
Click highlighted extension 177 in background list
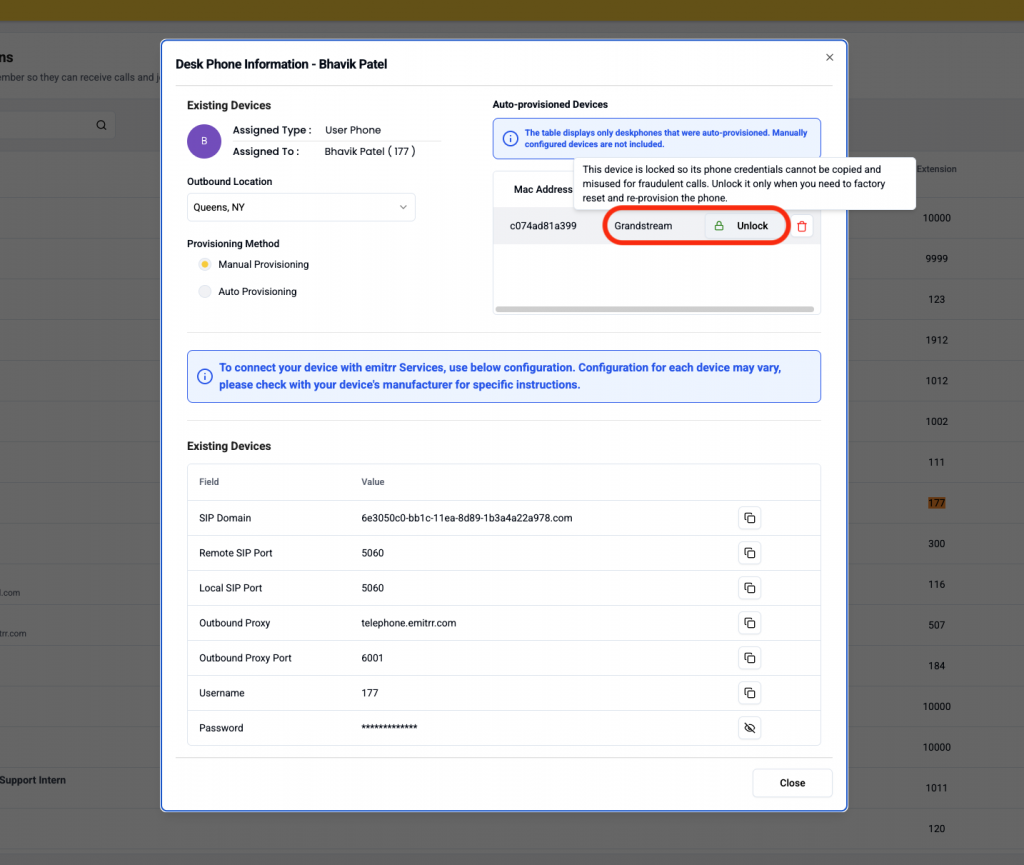pyautogui.click(x=936, y=503)
